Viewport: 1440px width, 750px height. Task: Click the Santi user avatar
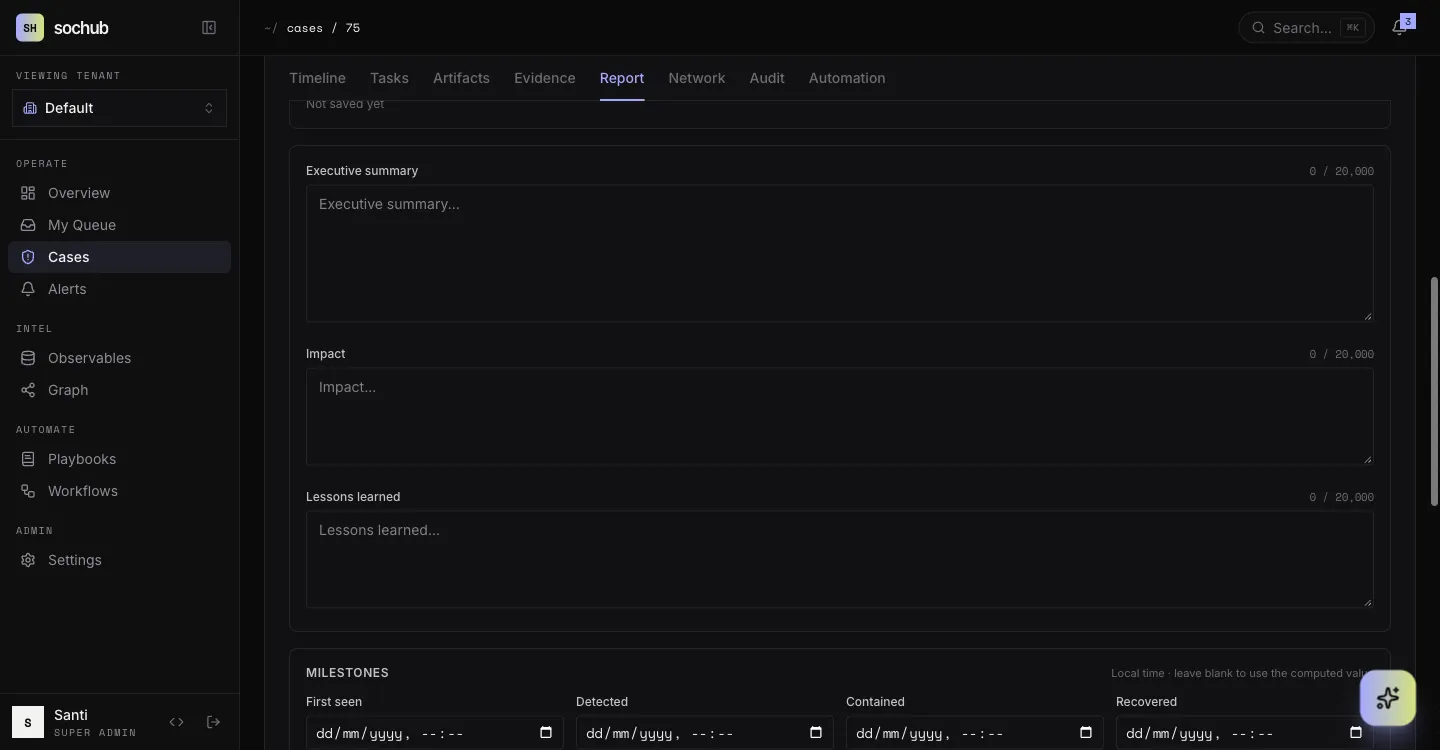[28, 722]
